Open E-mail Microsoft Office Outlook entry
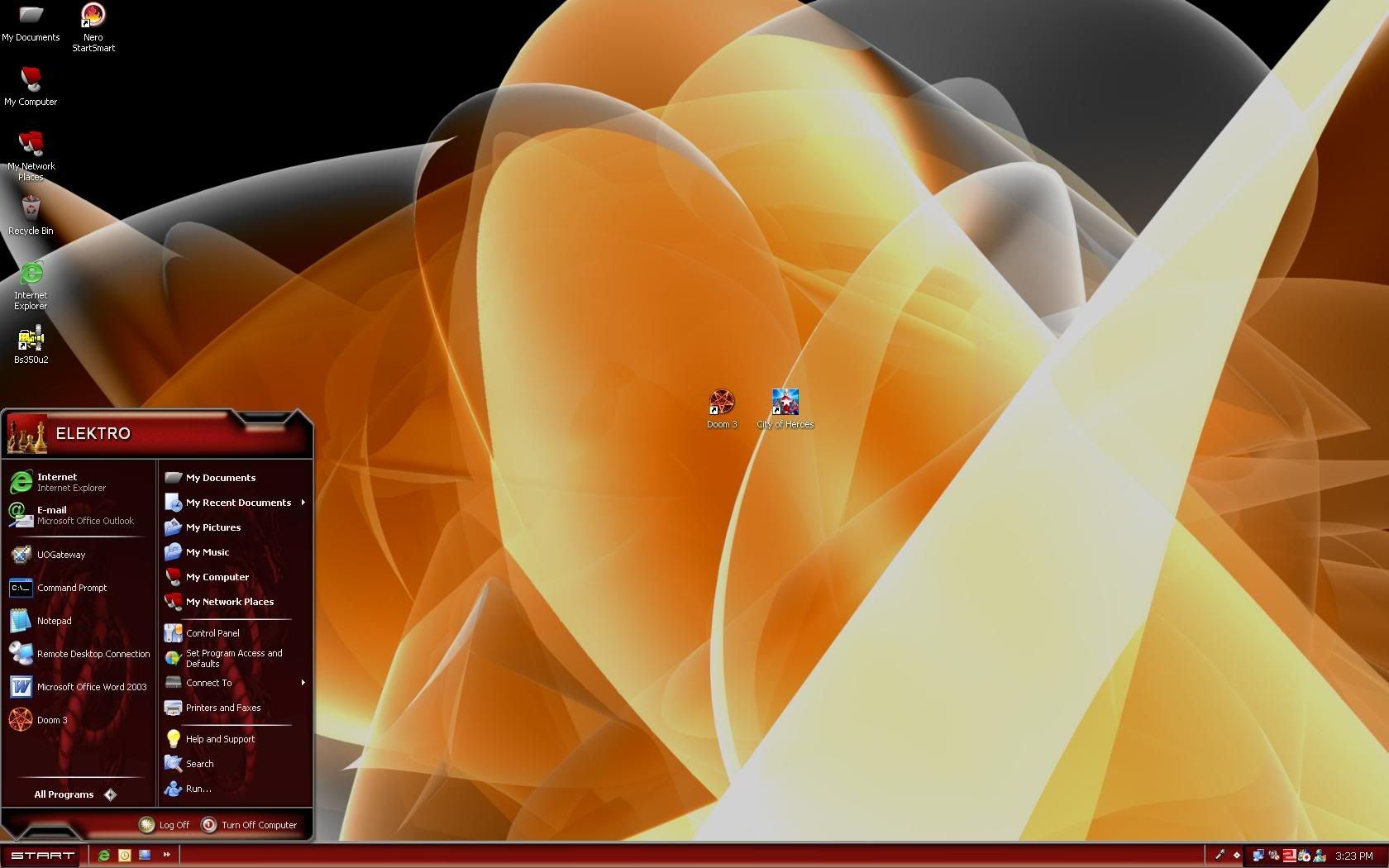1389x868 pixels. (x=79, y=515)
